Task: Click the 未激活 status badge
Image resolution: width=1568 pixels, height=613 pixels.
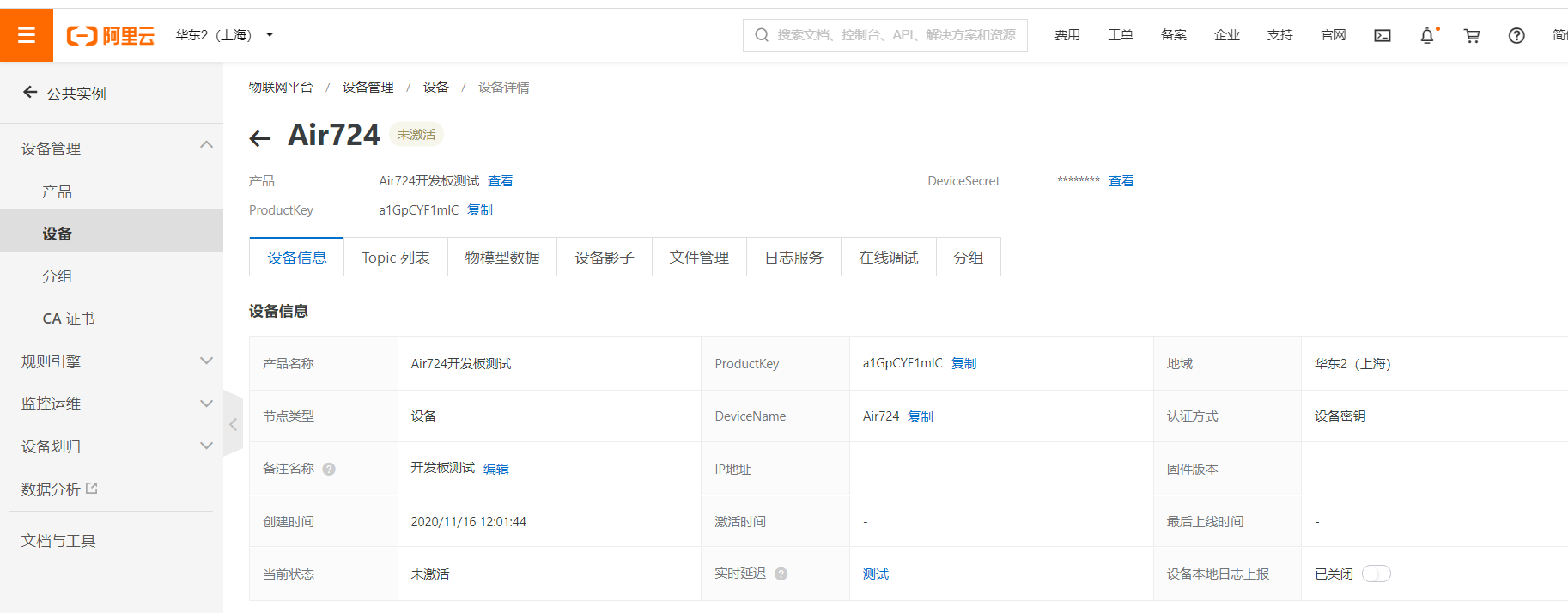Action: click(x=416, y=135)
